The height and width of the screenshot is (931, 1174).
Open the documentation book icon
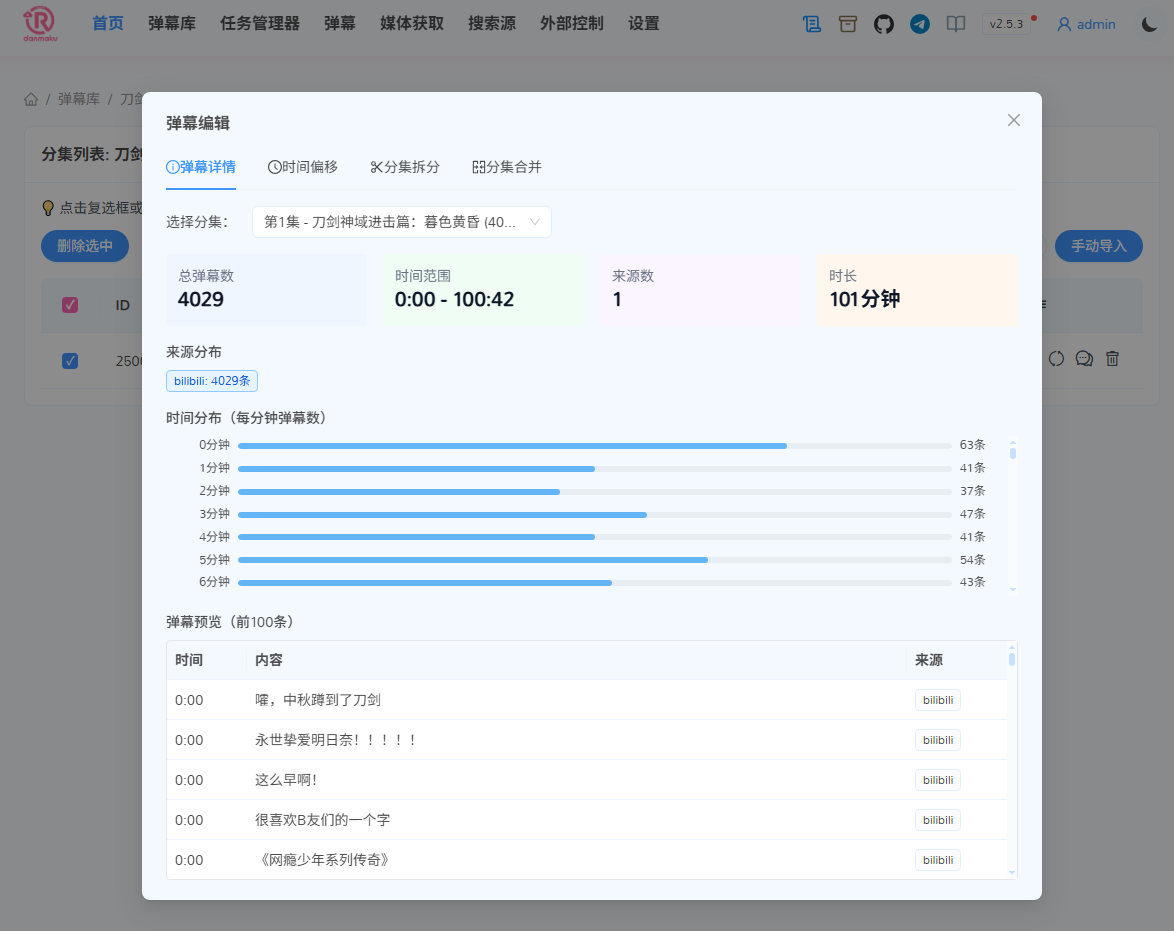point(956,23)
